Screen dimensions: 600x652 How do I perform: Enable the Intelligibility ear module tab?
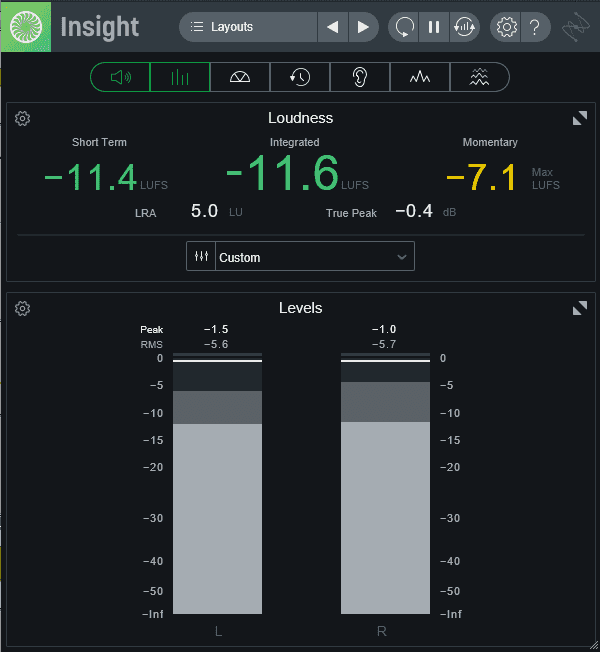(360, 77)
